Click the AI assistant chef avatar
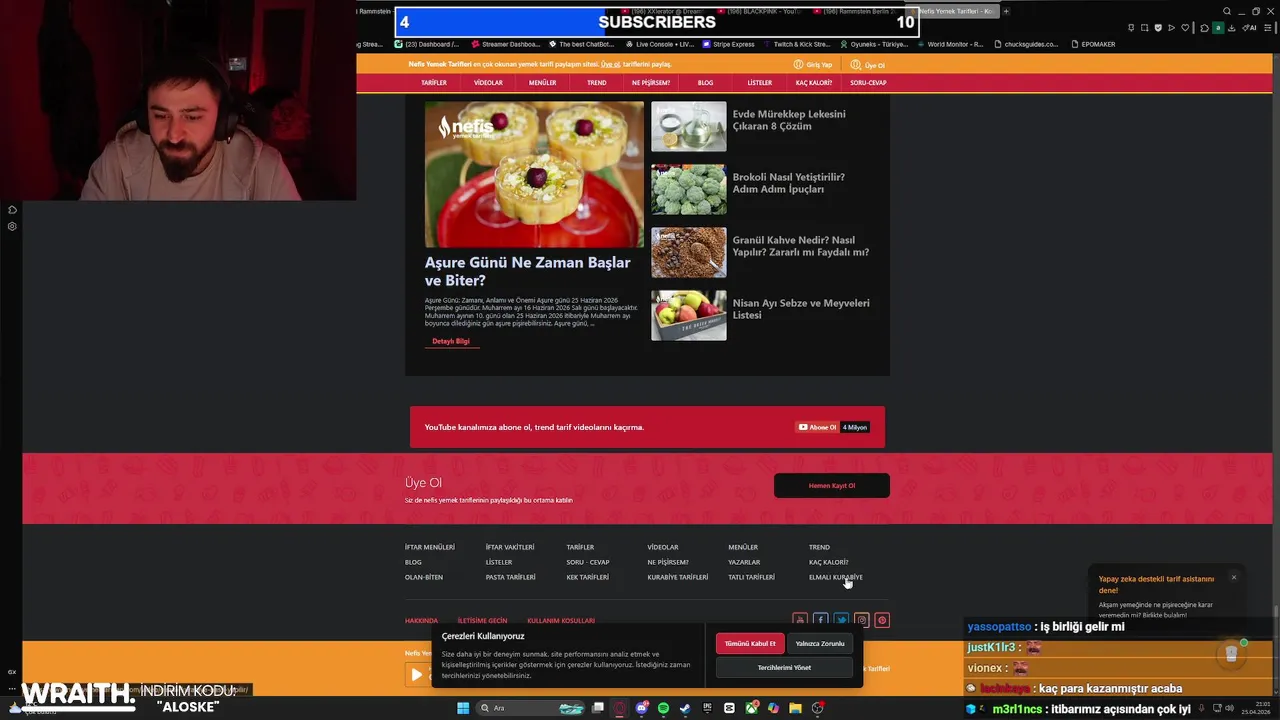Screen dimensions: 1280x720 pyautogui.click(x=1231, y=654)
